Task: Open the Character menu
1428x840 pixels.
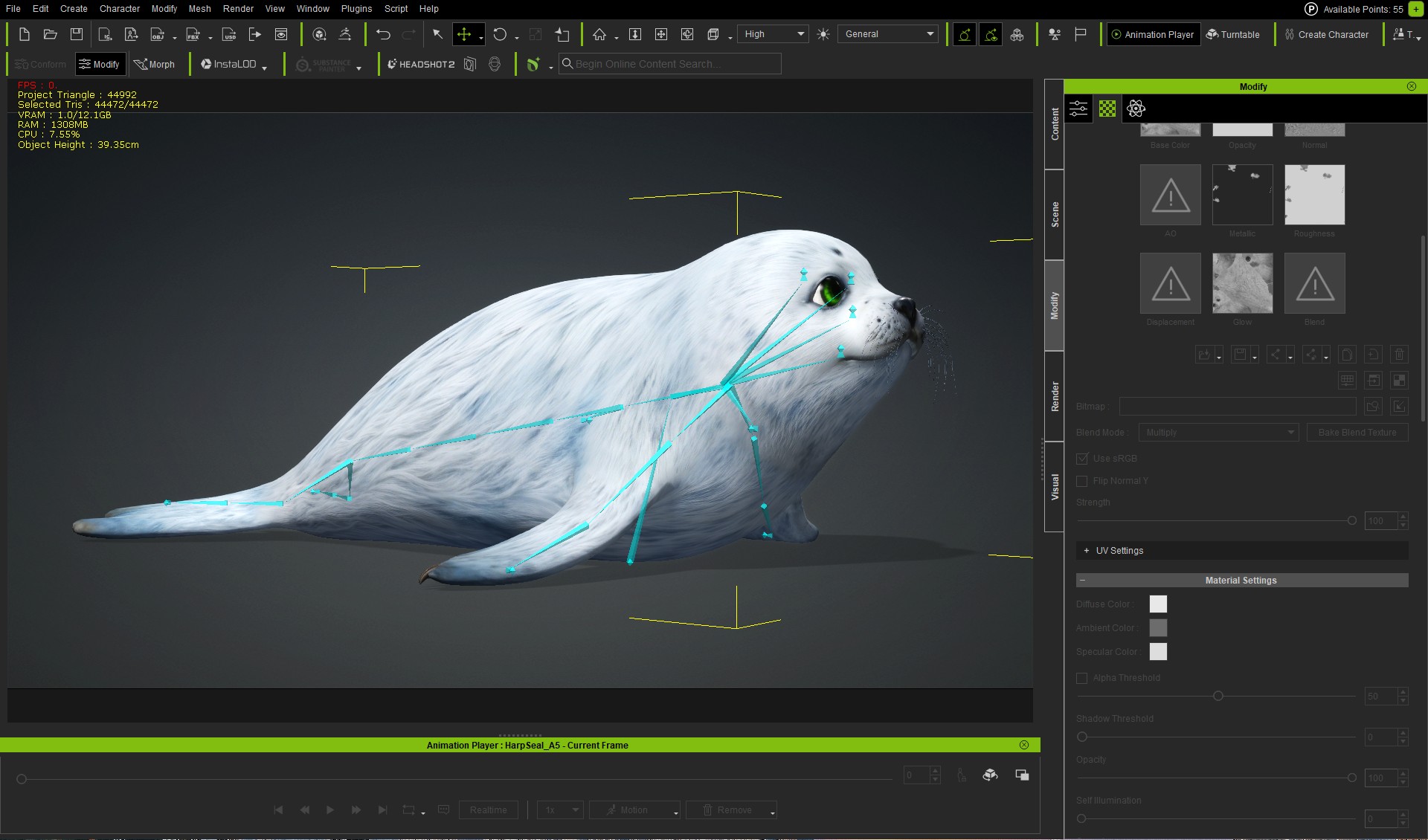Action: pos(119,8)
